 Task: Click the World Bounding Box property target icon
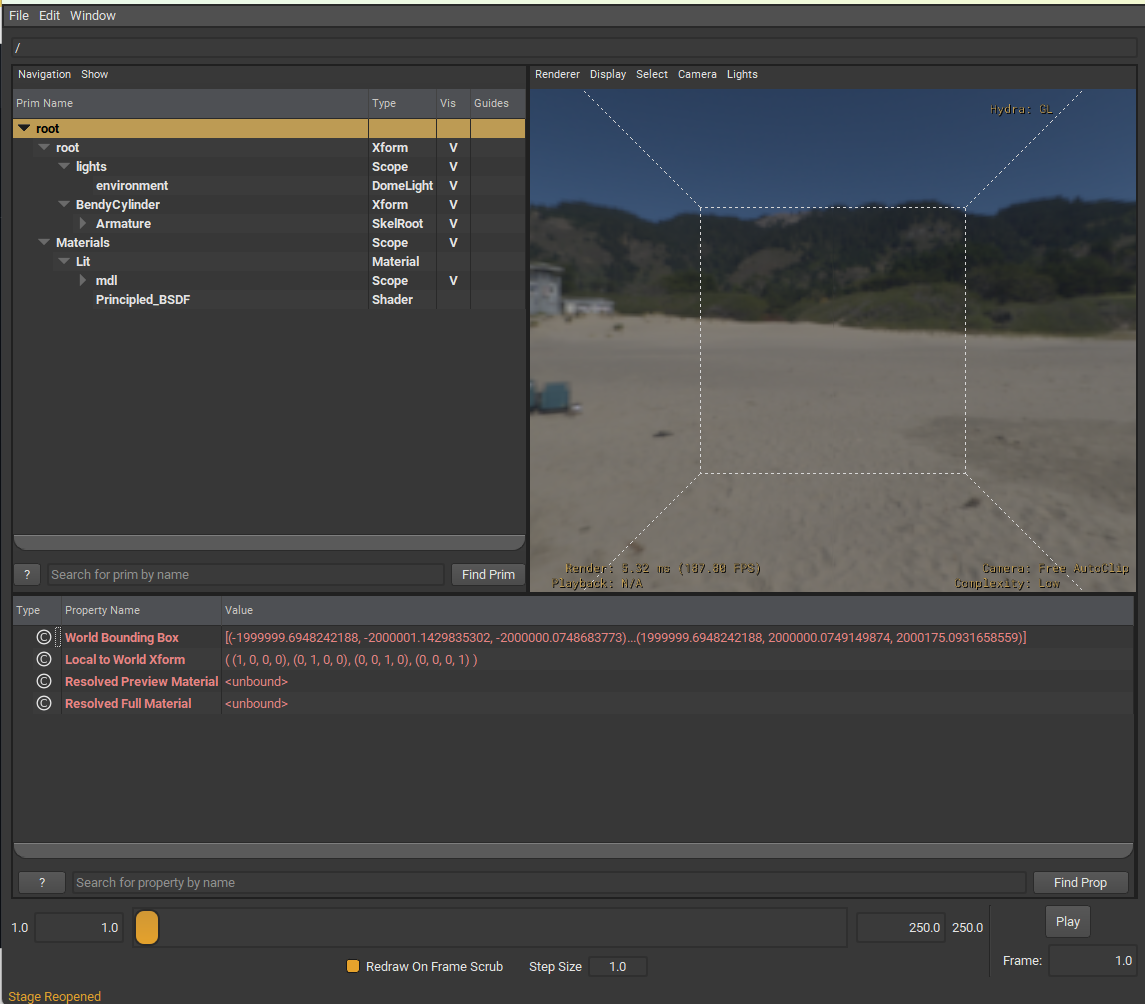tap(43, 637)
